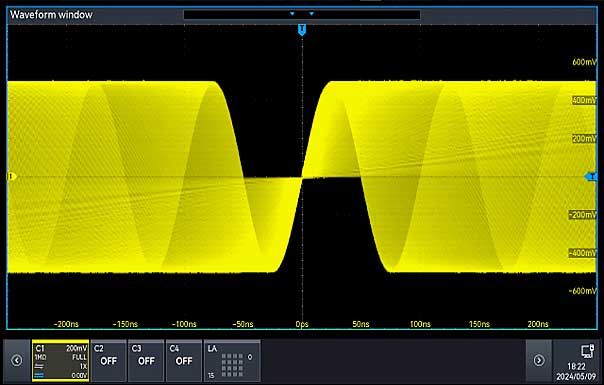Click the right arrow navigation button
The image size is (604, 385).
[539, 361]
